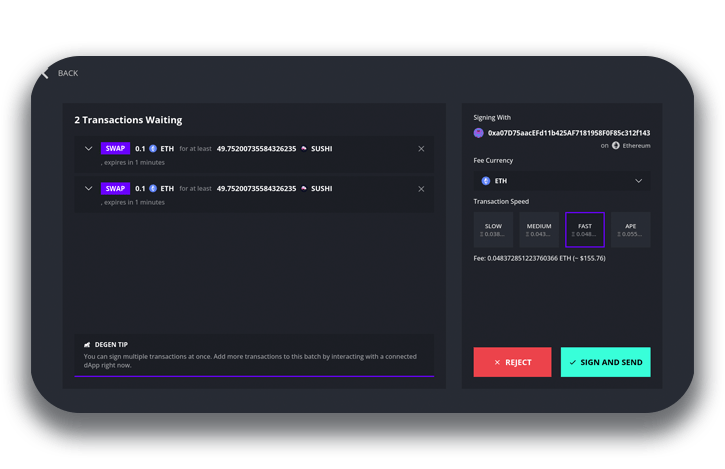This screenshot has height=469, width=725.
Task: Select the APE transaction speed
Action: pyautogui.click(x=631, y=229)
